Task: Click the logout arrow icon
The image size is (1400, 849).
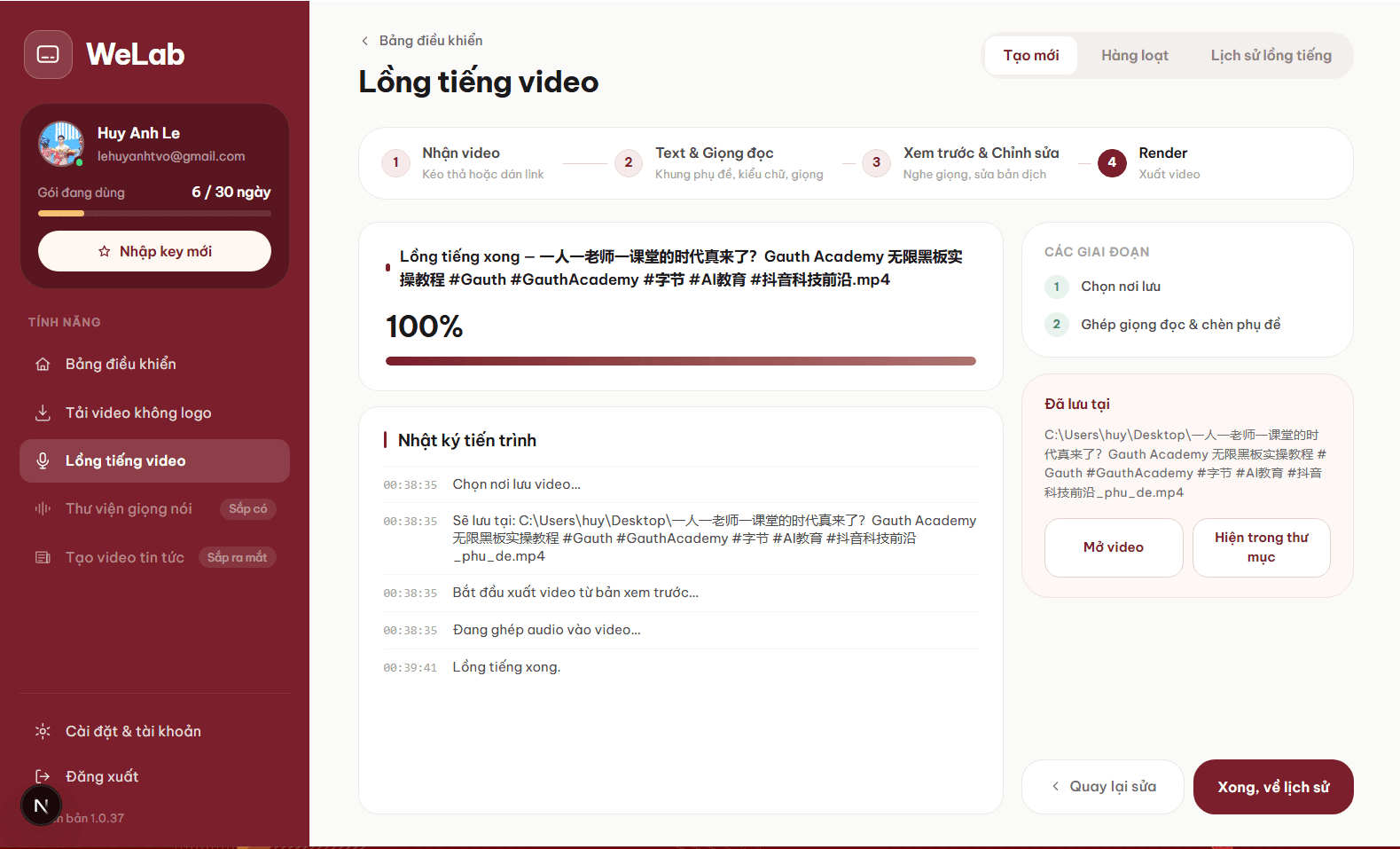Action: coord(43,776)
